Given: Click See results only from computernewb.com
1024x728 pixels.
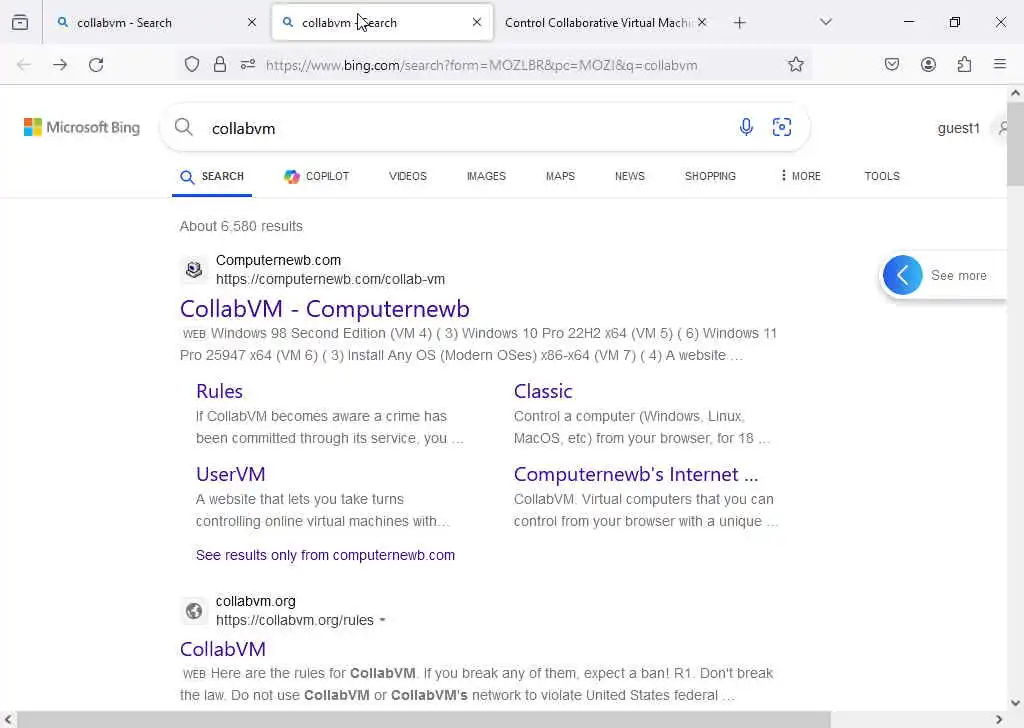Looking at the screenshot, I should pos(325,555).
